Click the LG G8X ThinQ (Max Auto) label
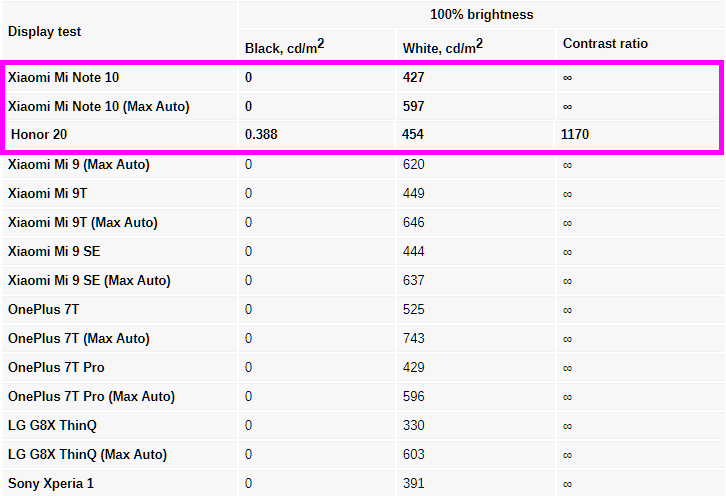 coord(87,454)
